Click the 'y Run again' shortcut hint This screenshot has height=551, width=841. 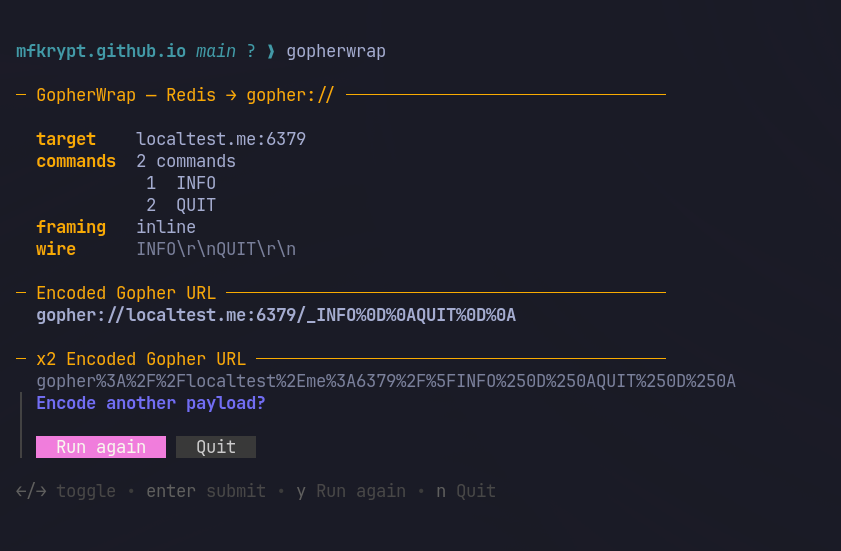351,491
